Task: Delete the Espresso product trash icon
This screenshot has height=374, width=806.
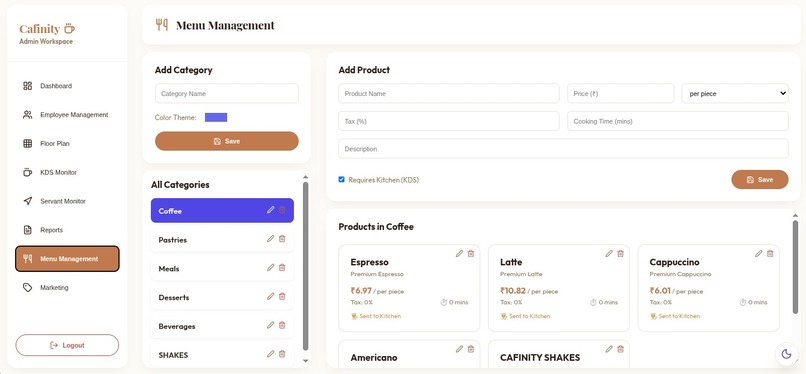Action: coord(471,254)
